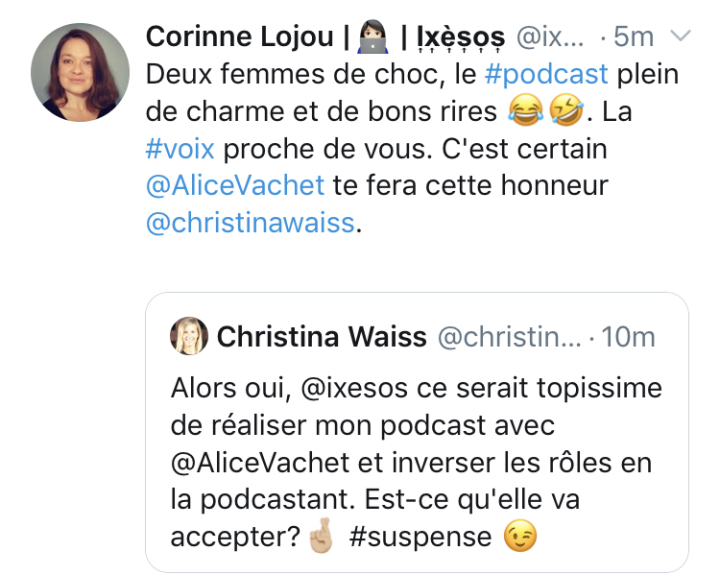Expand the tweet options chevron

point(681,35)
